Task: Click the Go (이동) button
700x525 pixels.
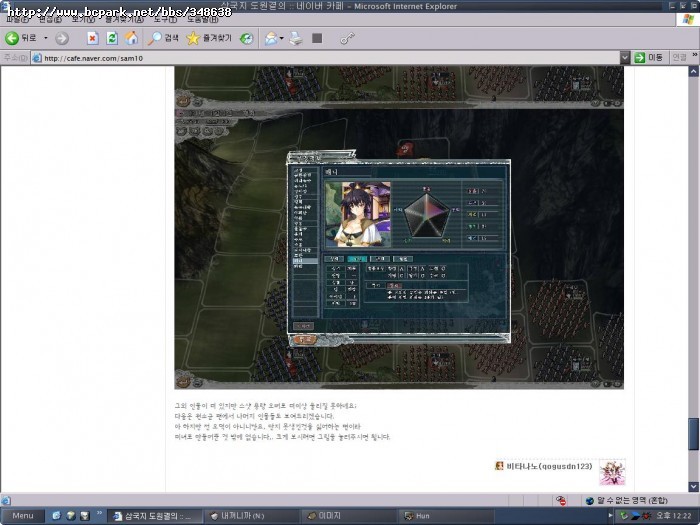Action: coord(649,58)
